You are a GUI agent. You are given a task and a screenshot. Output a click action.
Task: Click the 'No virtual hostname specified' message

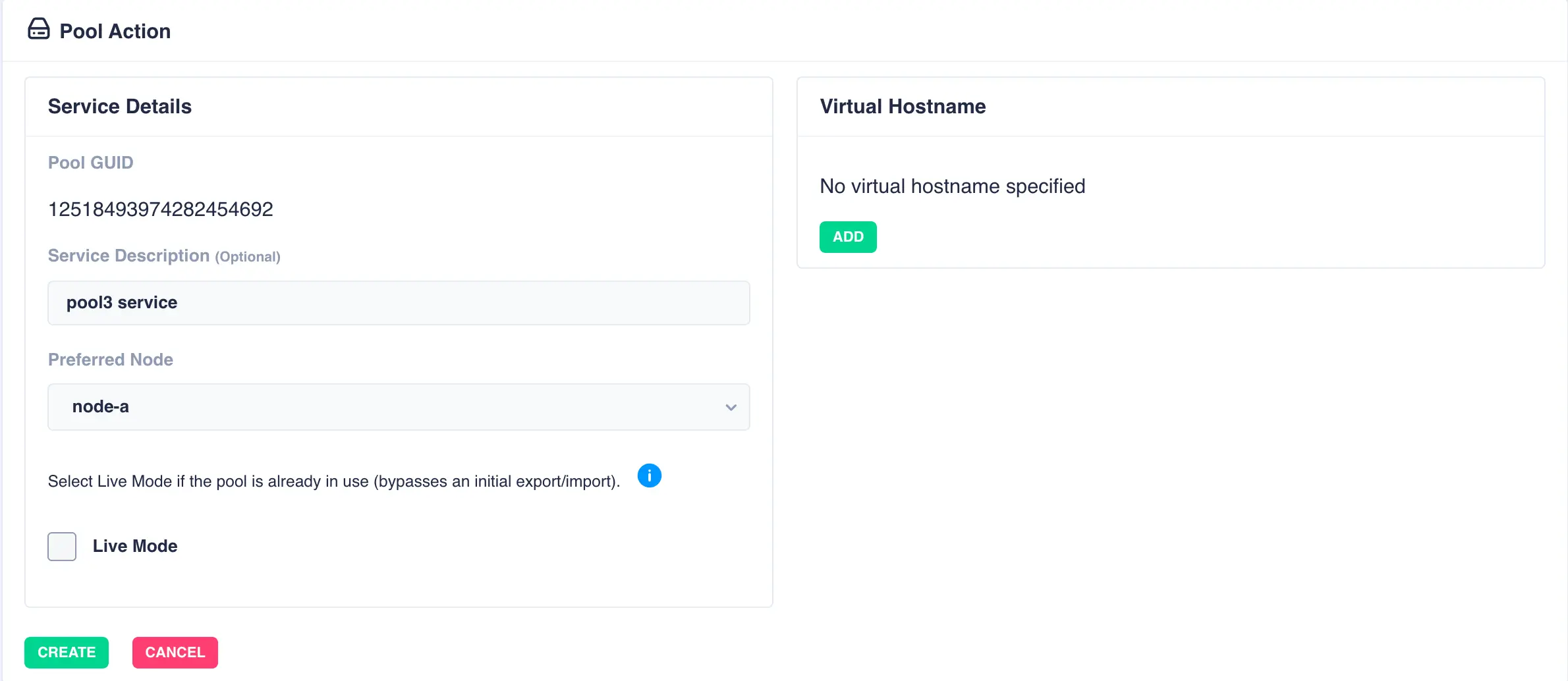point(952,186)
